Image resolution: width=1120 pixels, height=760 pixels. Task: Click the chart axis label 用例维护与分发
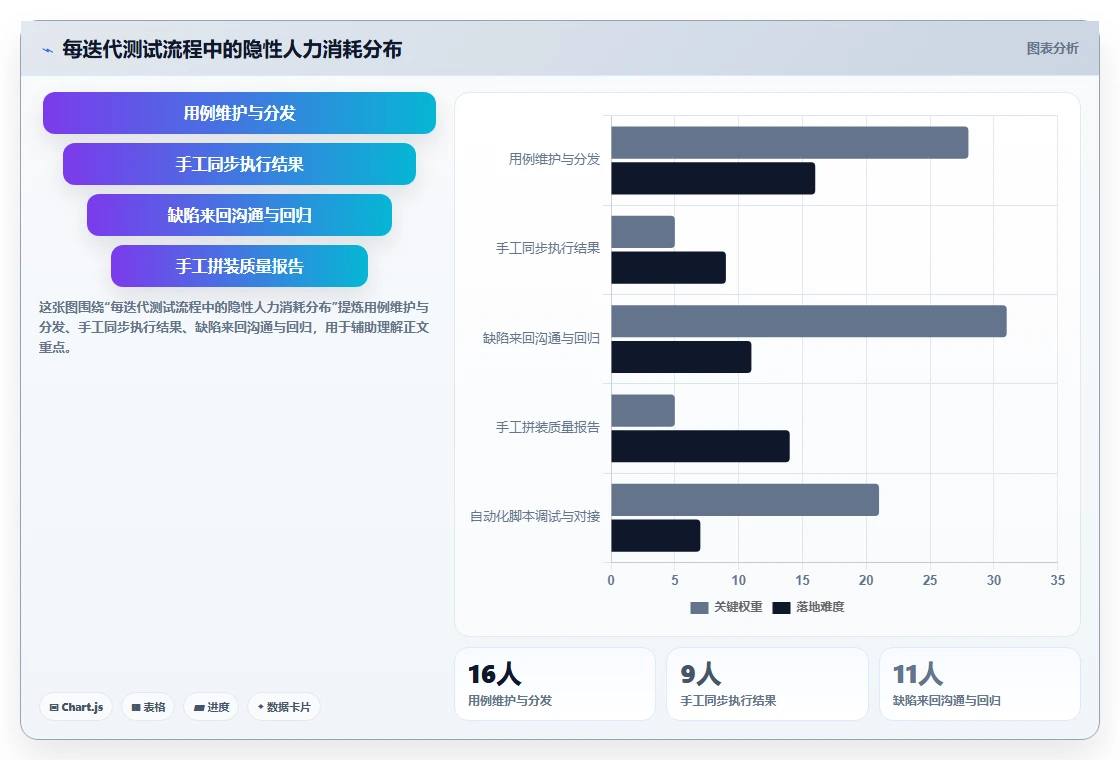pyautogui.click(x=554, y=159)
